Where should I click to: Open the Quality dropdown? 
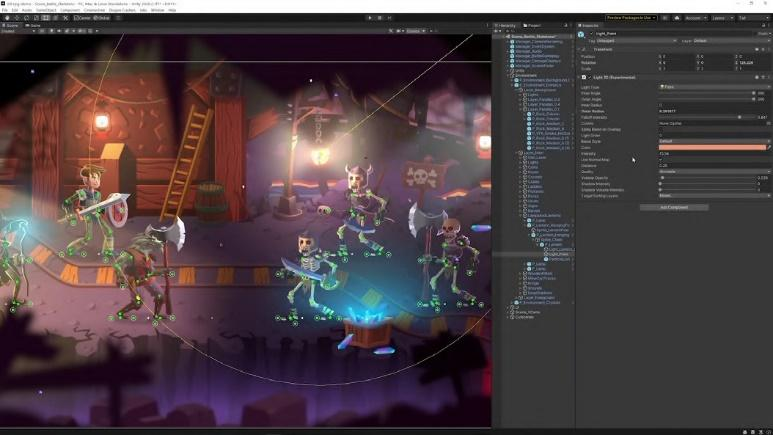click(x=715, y=172)
